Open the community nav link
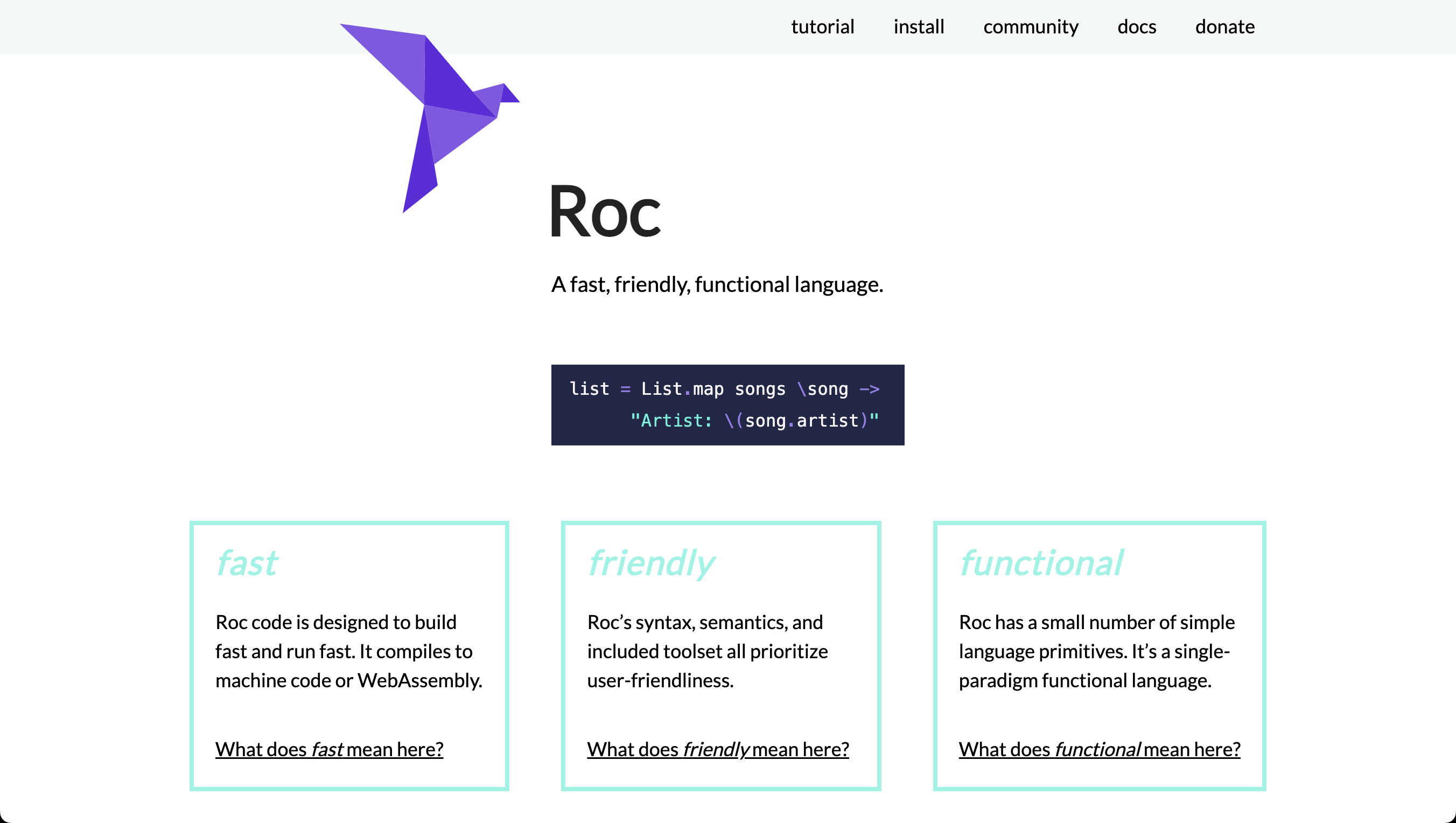The width and height of the screenshot is (1456, 823). coord(1031,26)
